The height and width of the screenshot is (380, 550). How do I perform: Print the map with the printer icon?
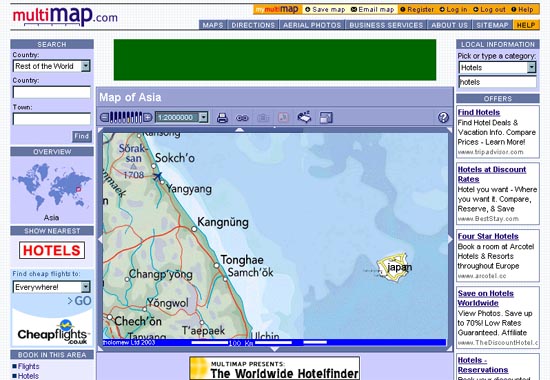(x=222, y=118)
